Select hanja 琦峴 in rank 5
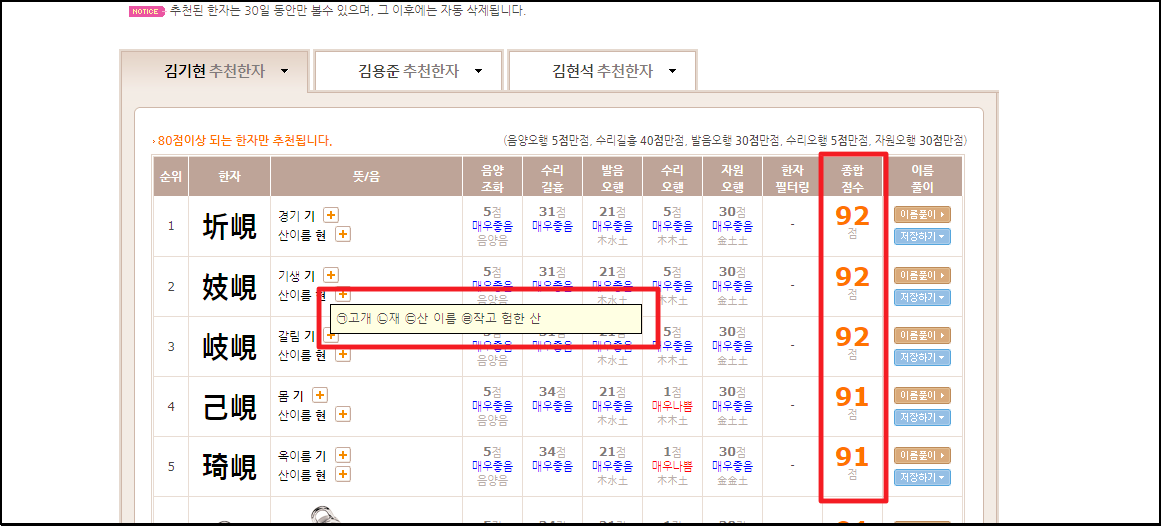 point(230,467)
